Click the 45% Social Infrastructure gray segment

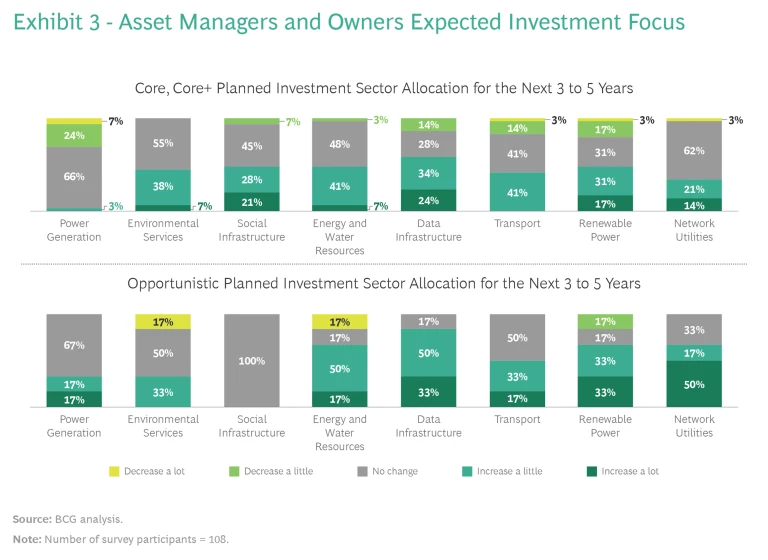coord(252,145)
